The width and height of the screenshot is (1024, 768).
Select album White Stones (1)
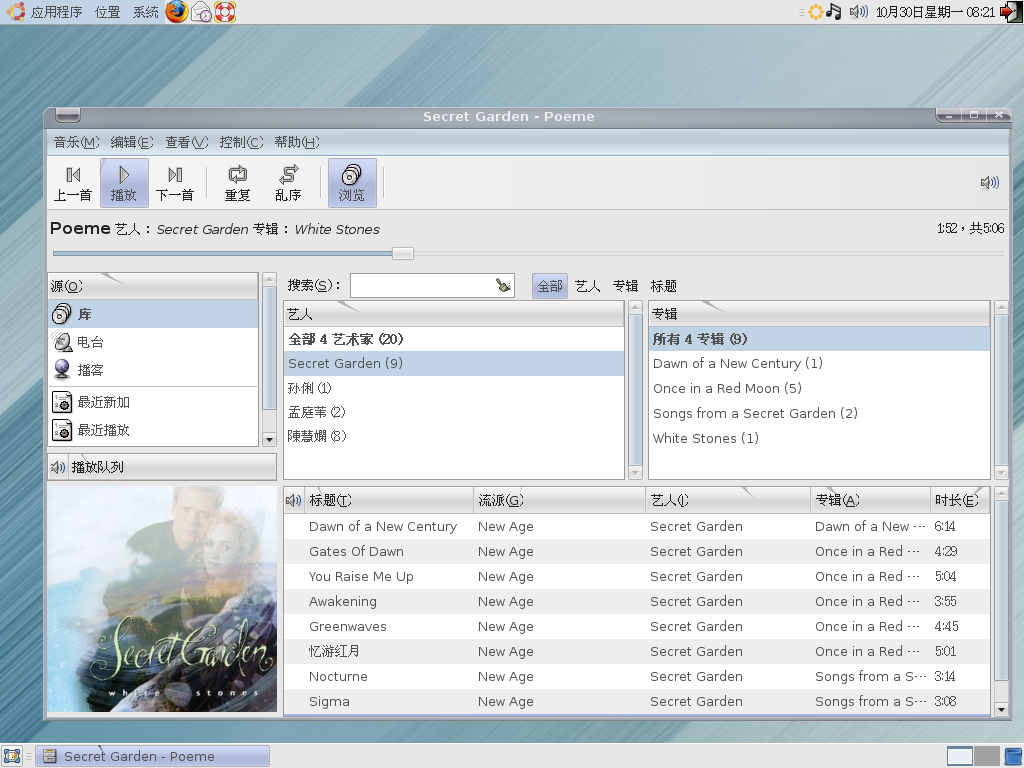coord(819,438)
